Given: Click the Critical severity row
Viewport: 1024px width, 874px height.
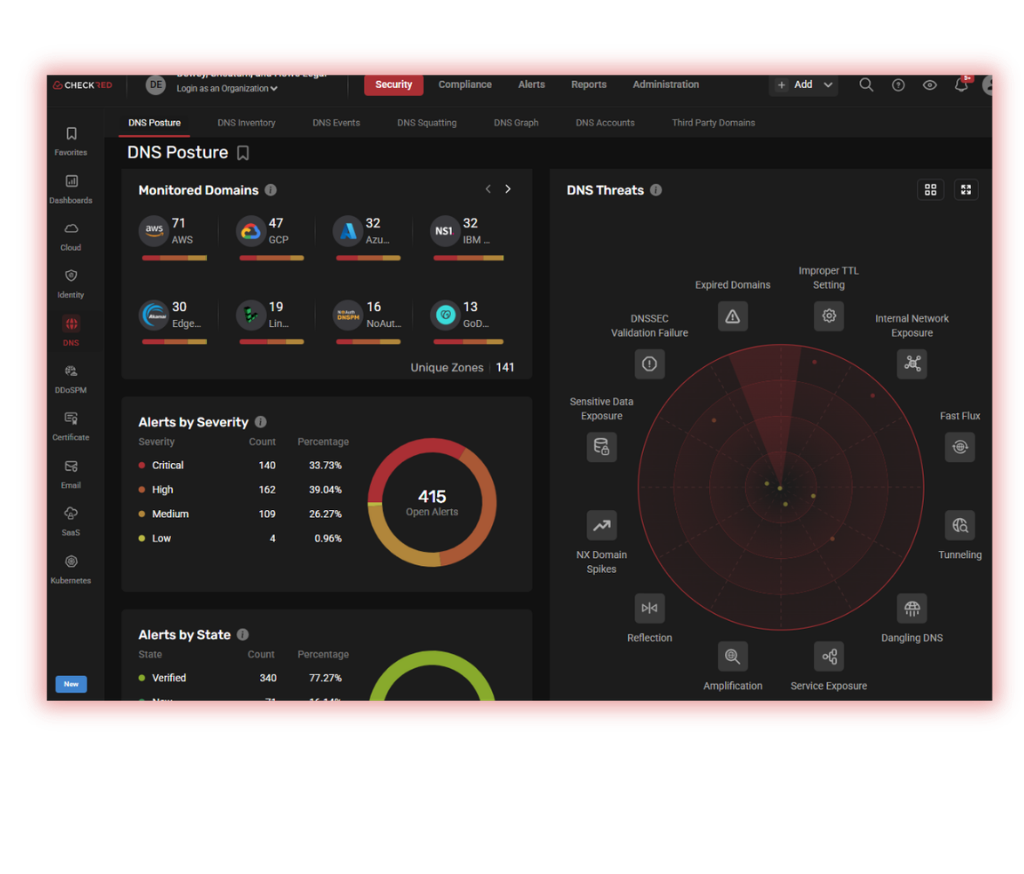Looking at the screenshot, I should tap(240, 465).
